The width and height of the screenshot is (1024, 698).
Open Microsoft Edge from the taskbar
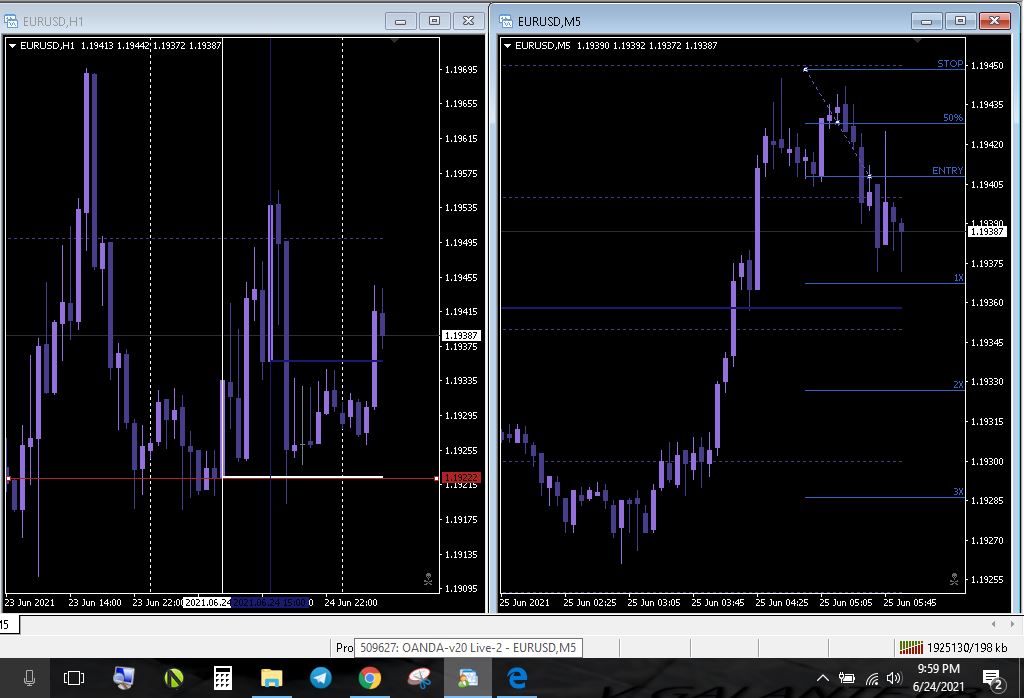pyautogui.click(x=517, y=678)
